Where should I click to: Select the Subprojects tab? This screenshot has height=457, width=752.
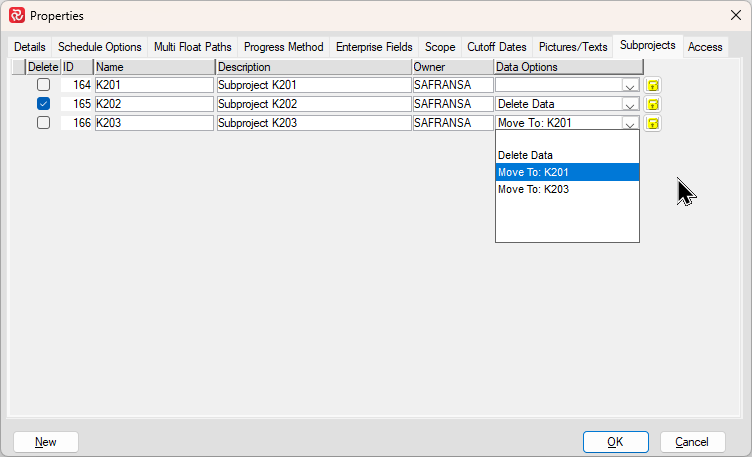pyautogui.click(x=647, y=46)
